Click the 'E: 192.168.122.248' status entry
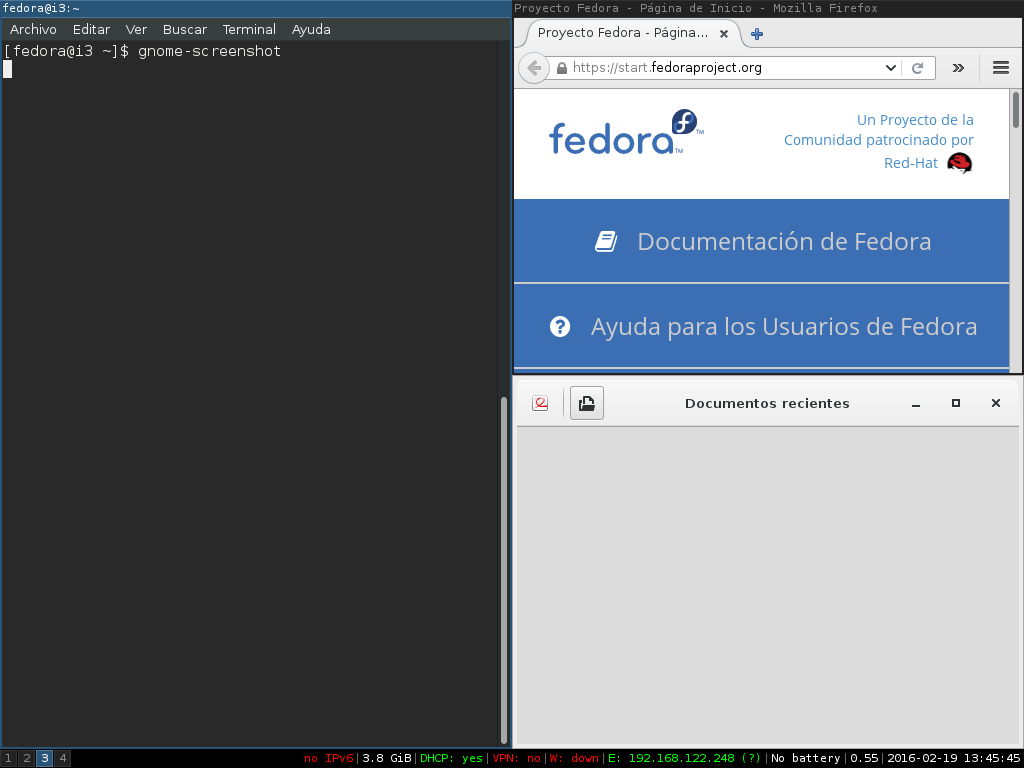1024x768 pixels. (684, 758)
